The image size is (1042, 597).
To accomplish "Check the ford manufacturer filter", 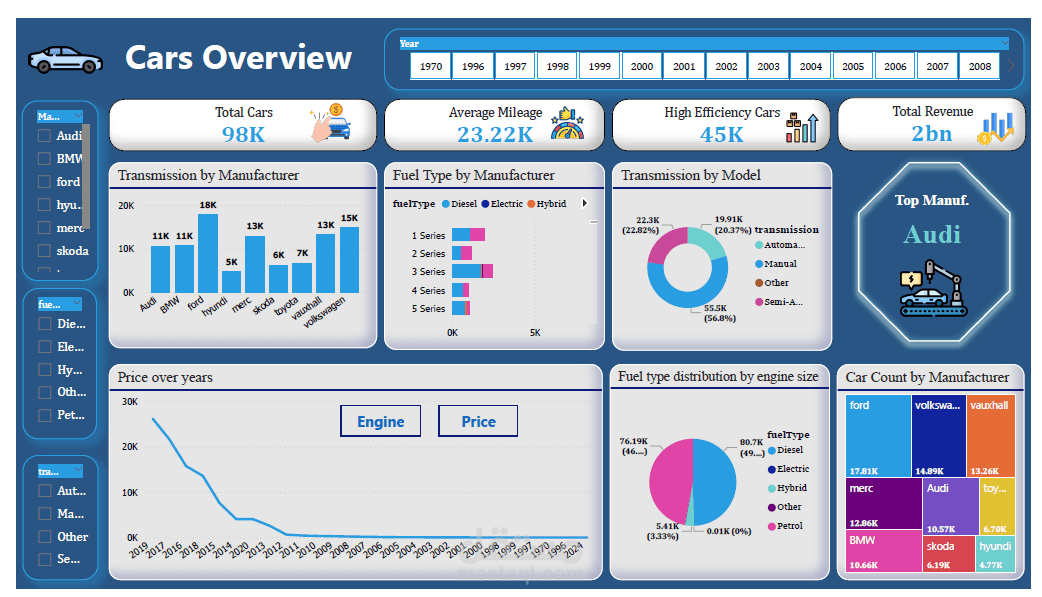I will pos(45,181).
